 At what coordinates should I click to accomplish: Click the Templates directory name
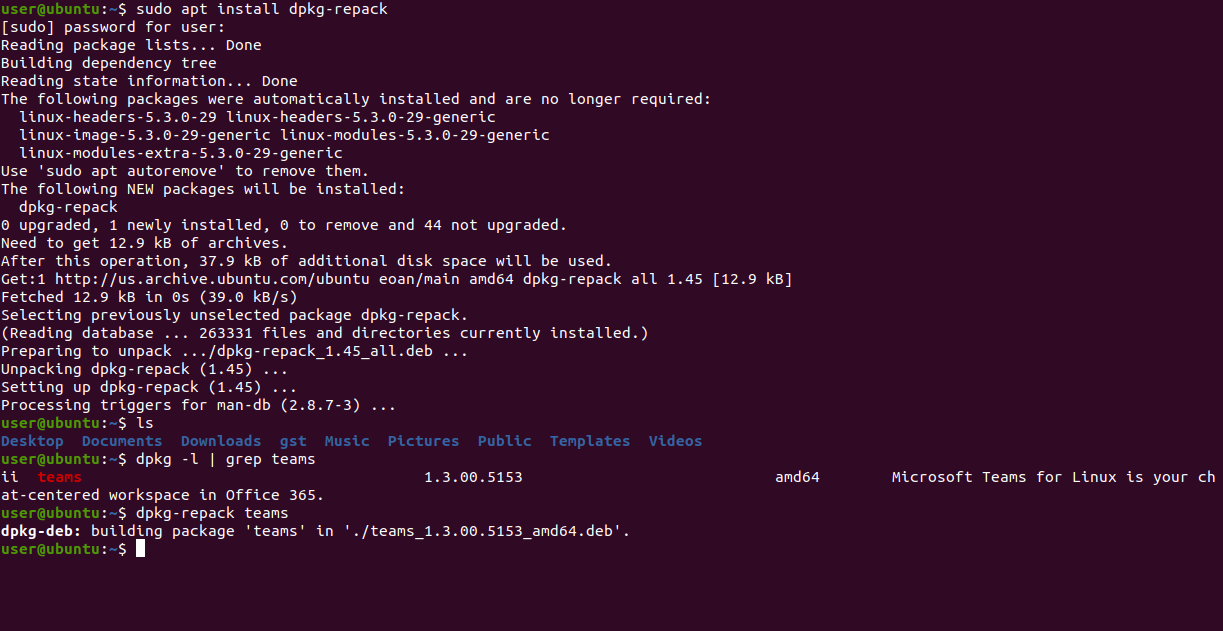pyautogui.click(x=590, y=441)
